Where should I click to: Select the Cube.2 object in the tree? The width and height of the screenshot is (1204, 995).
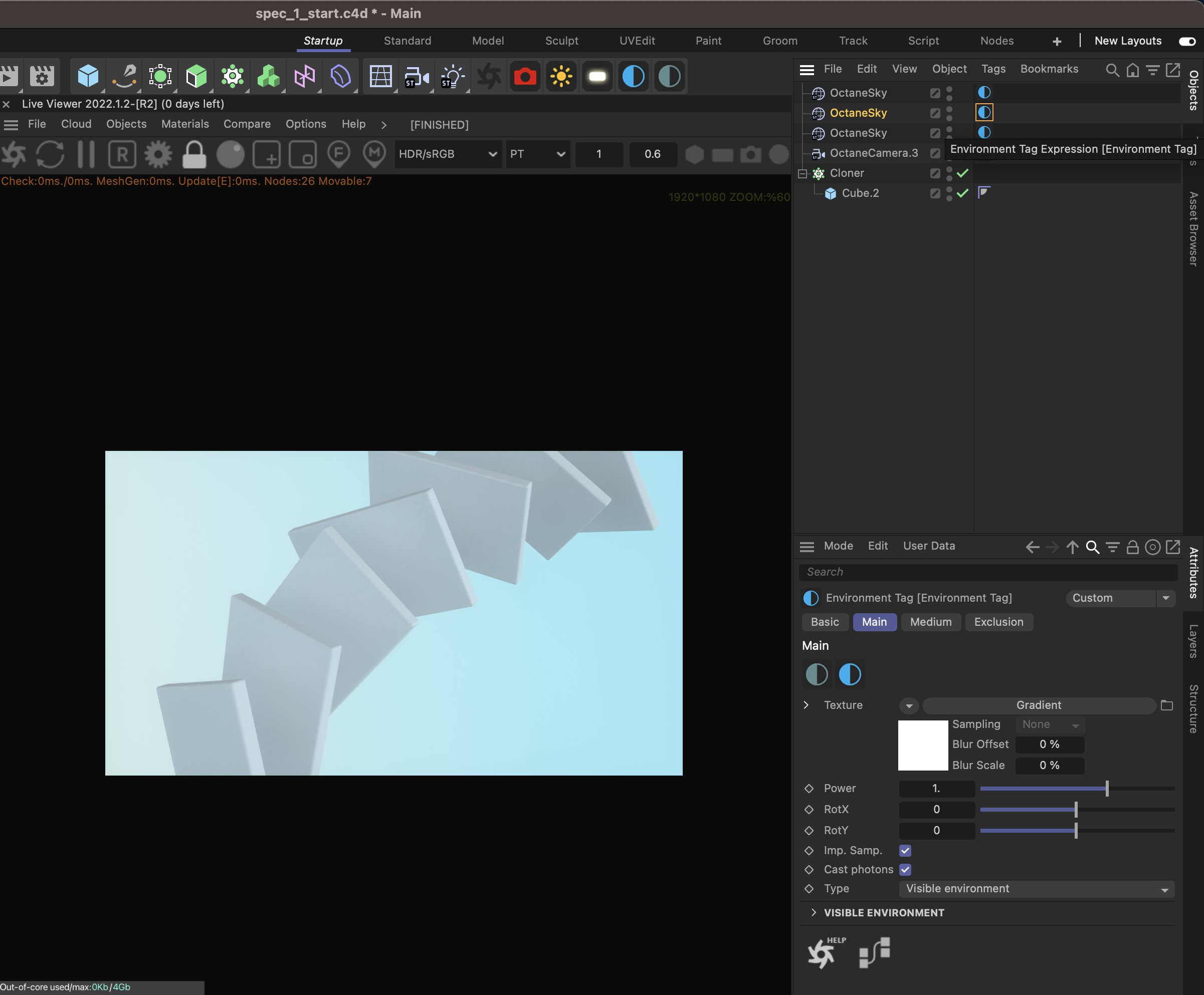860,193
